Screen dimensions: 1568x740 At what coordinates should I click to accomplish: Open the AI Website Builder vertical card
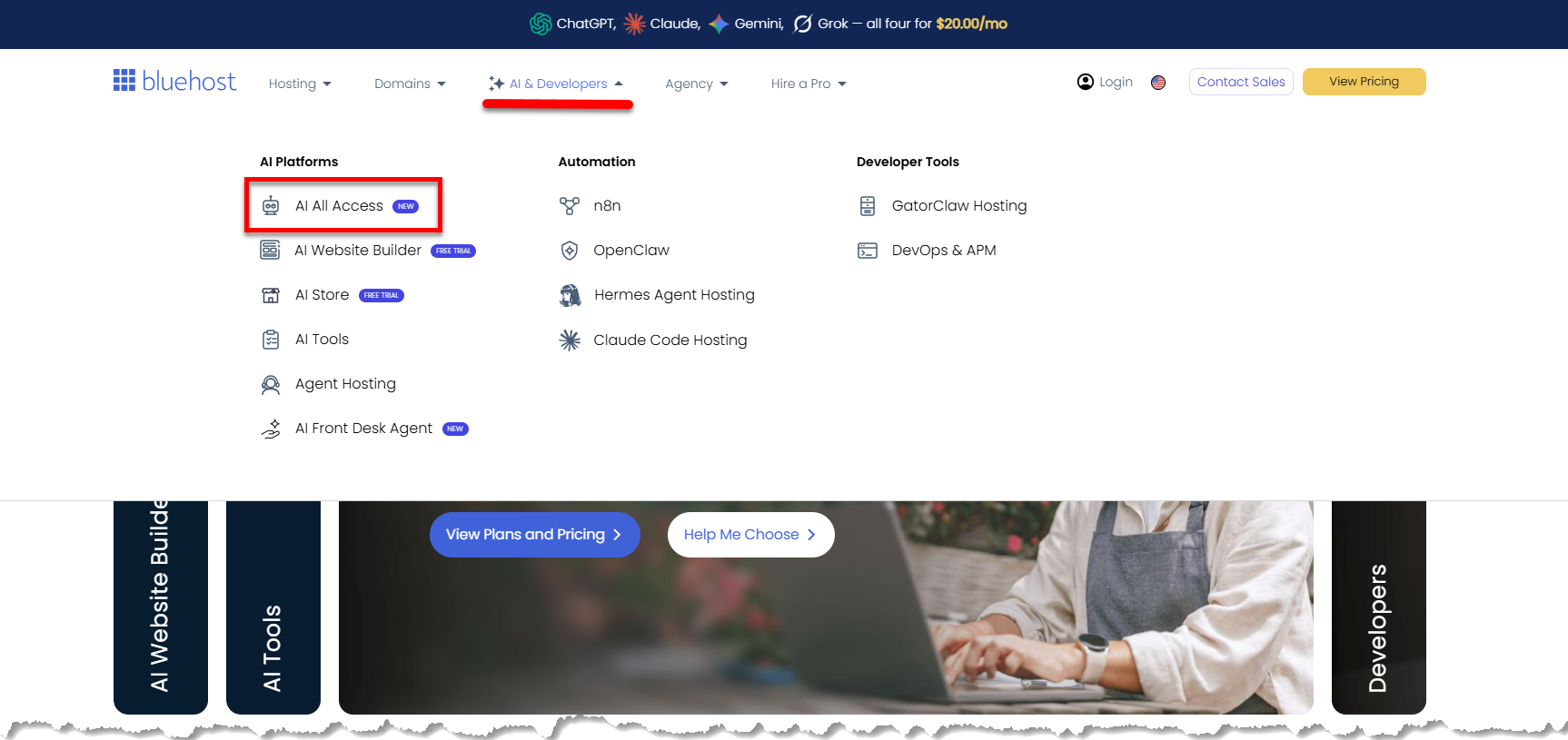pos(161,607)
